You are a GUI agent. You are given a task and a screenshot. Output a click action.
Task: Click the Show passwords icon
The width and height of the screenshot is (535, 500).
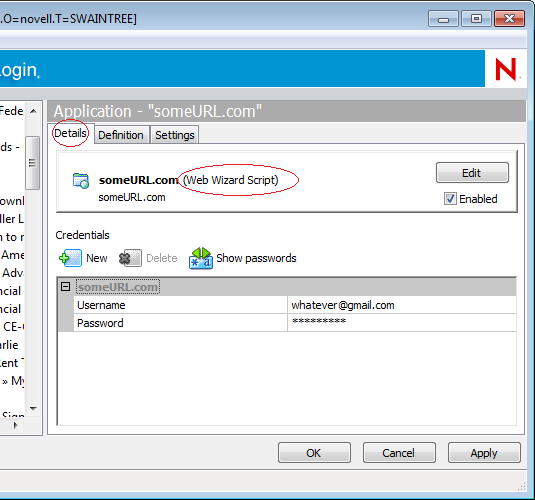(201, 258)
